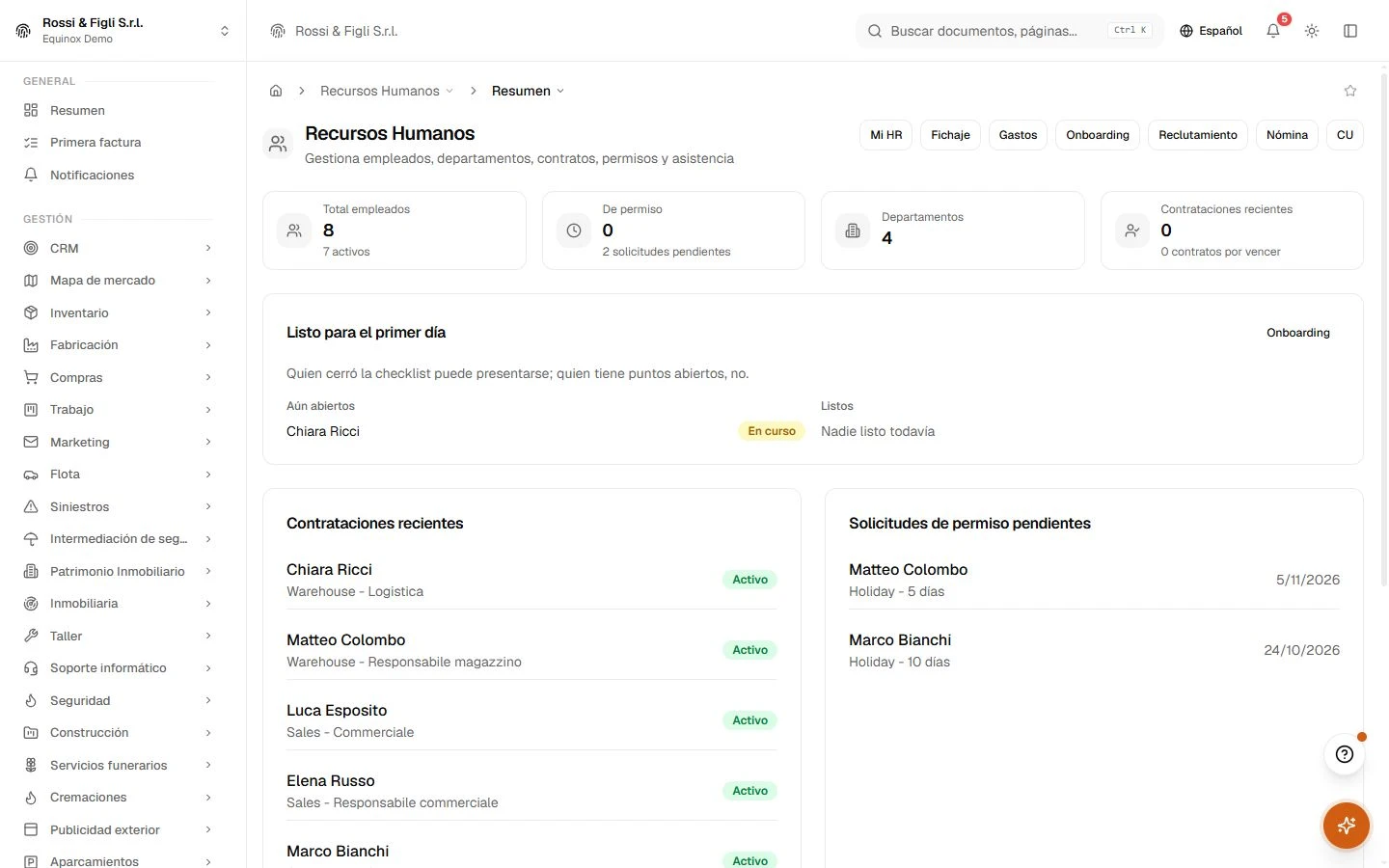This screenshot has height=868, width=1389.
Task: Open Primera factura in sidebar
Action: 120,143
